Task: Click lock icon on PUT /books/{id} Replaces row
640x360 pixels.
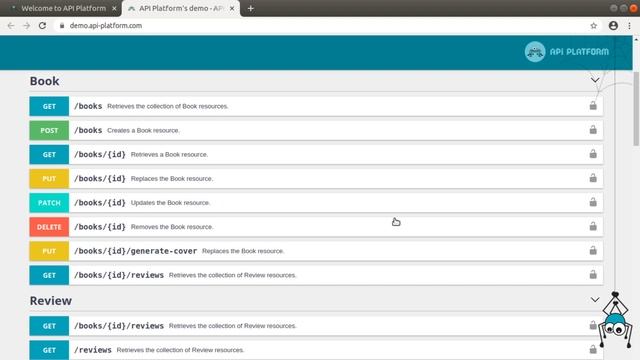Action: tap(593, 178)
